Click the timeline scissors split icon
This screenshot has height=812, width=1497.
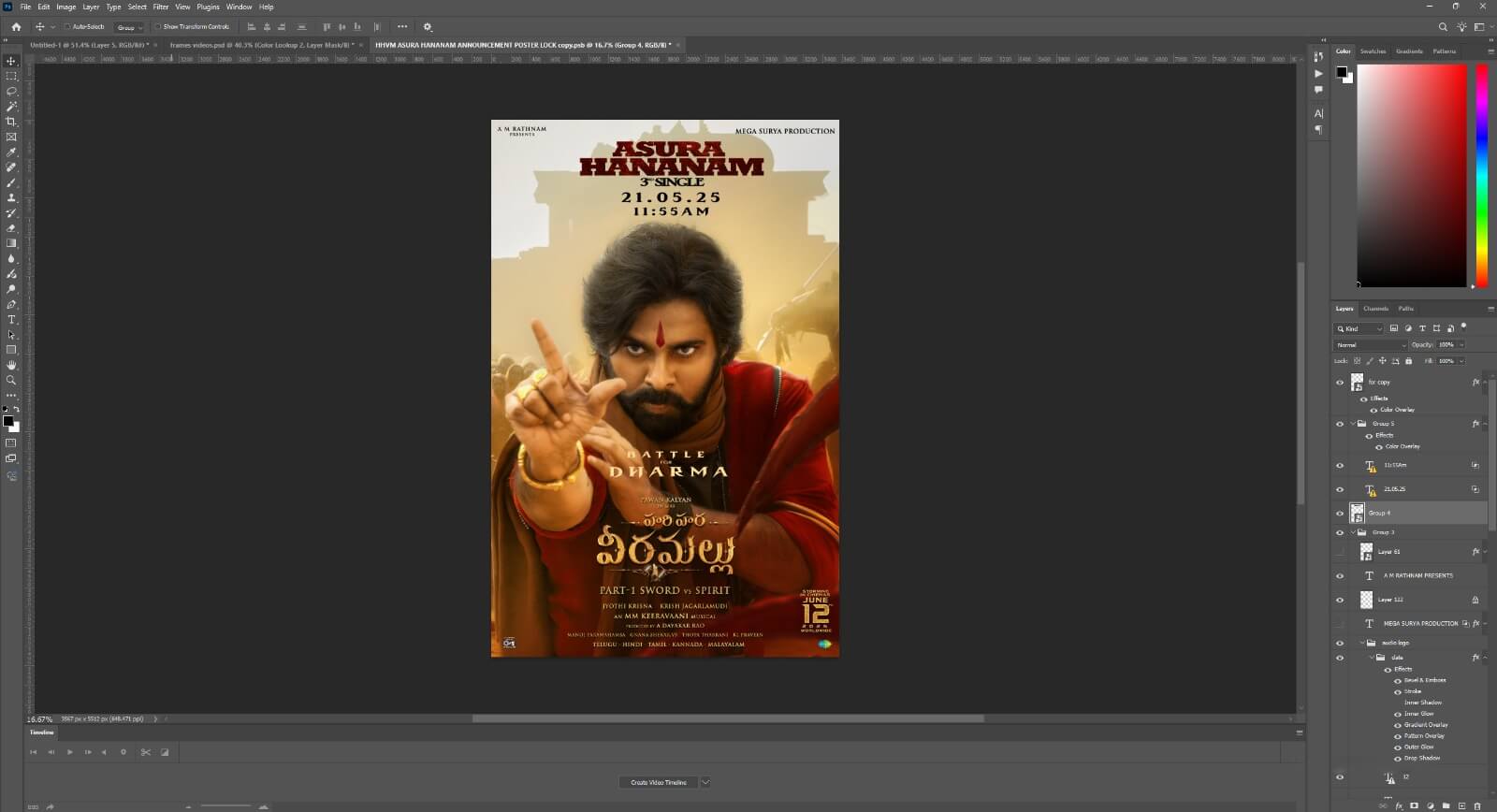coord(146,752)
